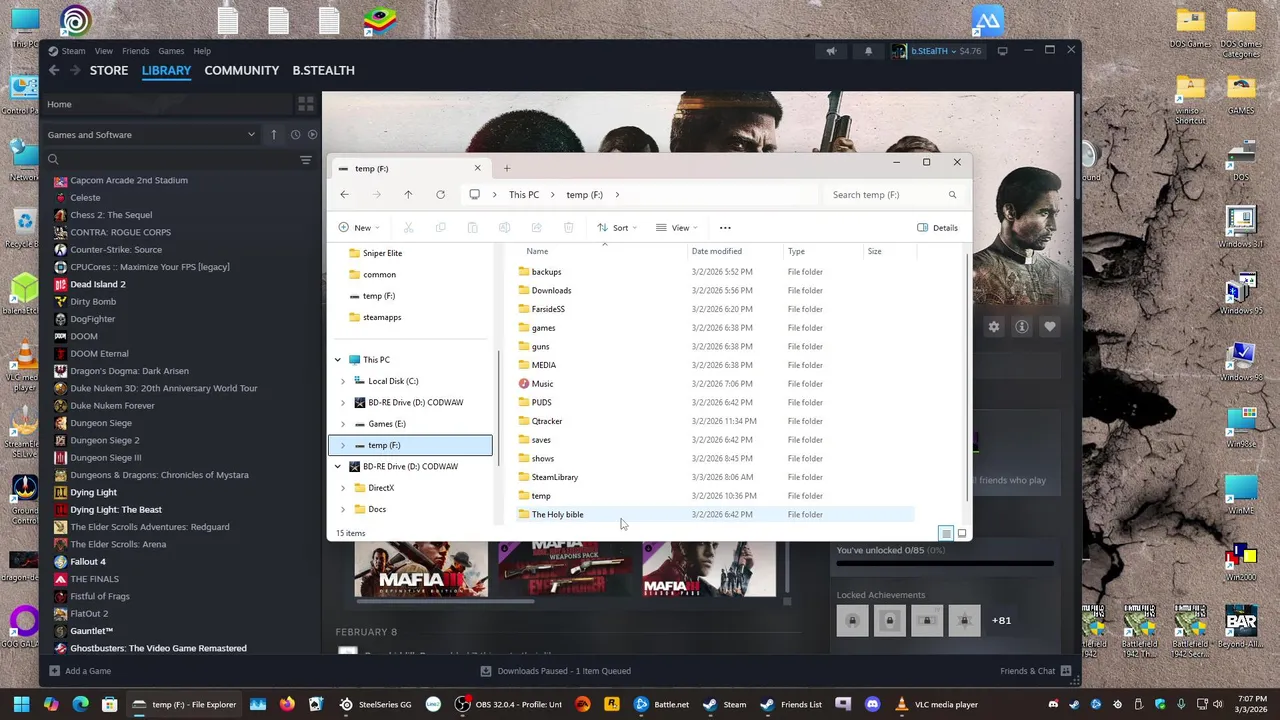1280x720 pixels.
Task: Expand Games (E:) tree node
Action: [x=343, y=424]
